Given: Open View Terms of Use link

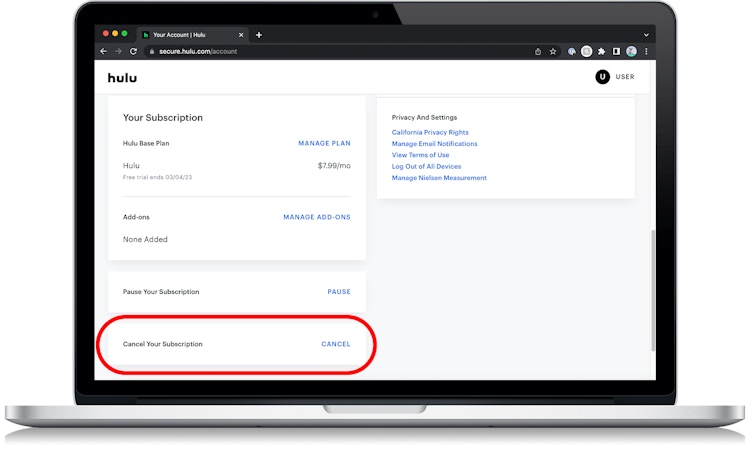Looking at the screenshot, I should click(x=420, y=155).
